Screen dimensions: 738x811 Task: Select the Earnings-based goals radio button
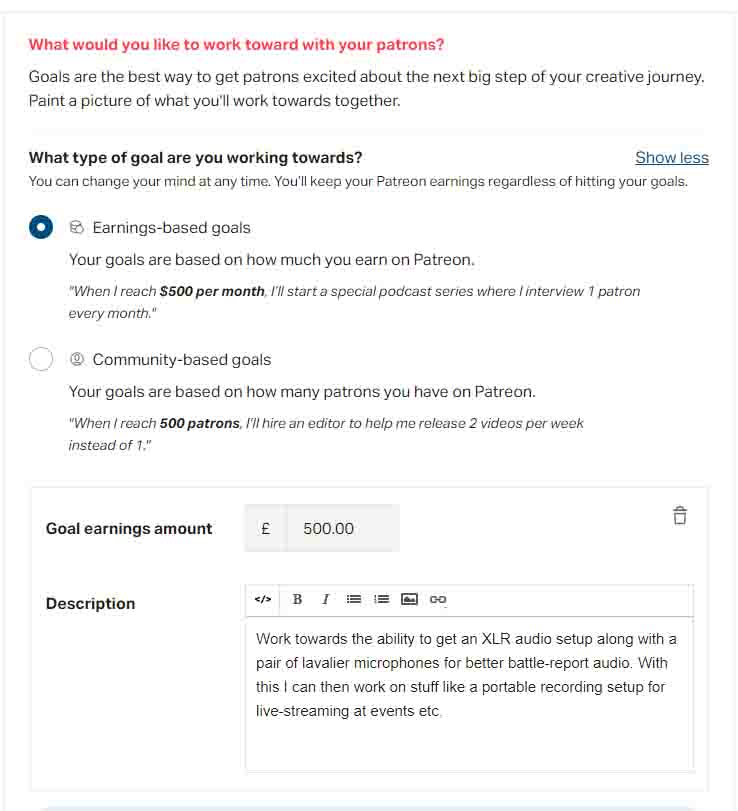(x=41, y=228)
